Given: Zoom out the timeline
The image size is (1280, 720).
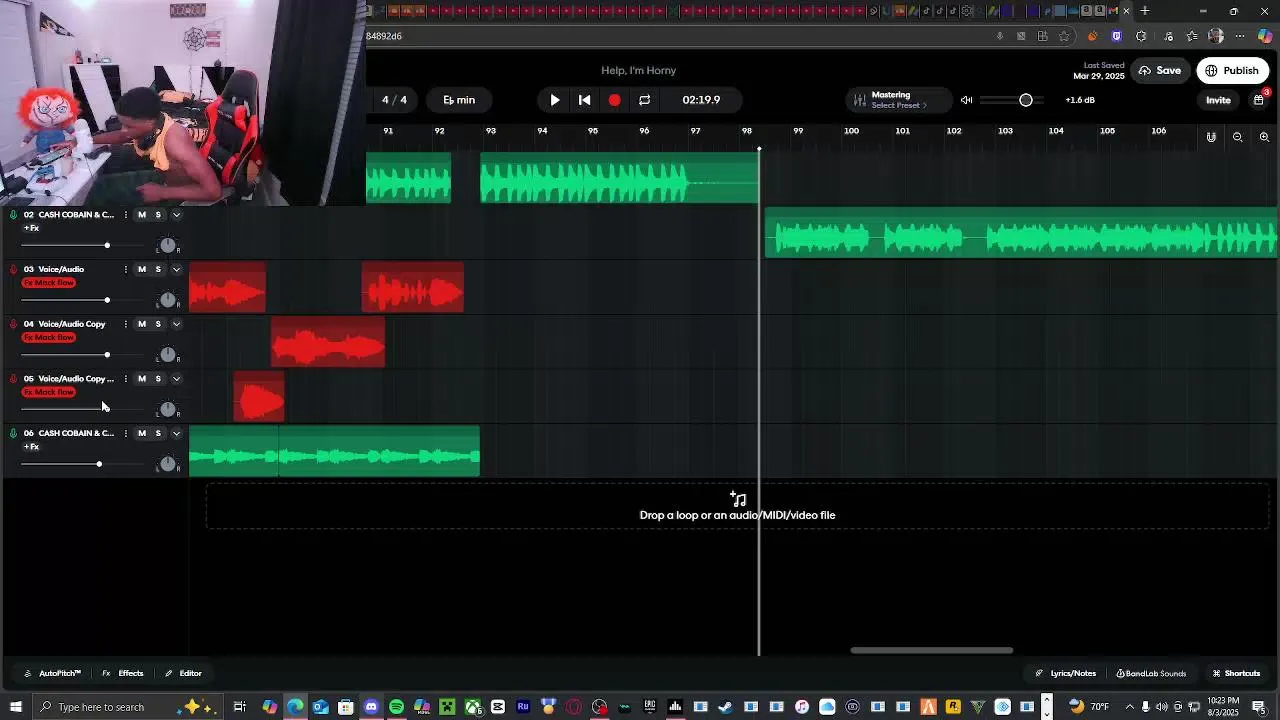Looking at the screenshot, I should 1238,137.
